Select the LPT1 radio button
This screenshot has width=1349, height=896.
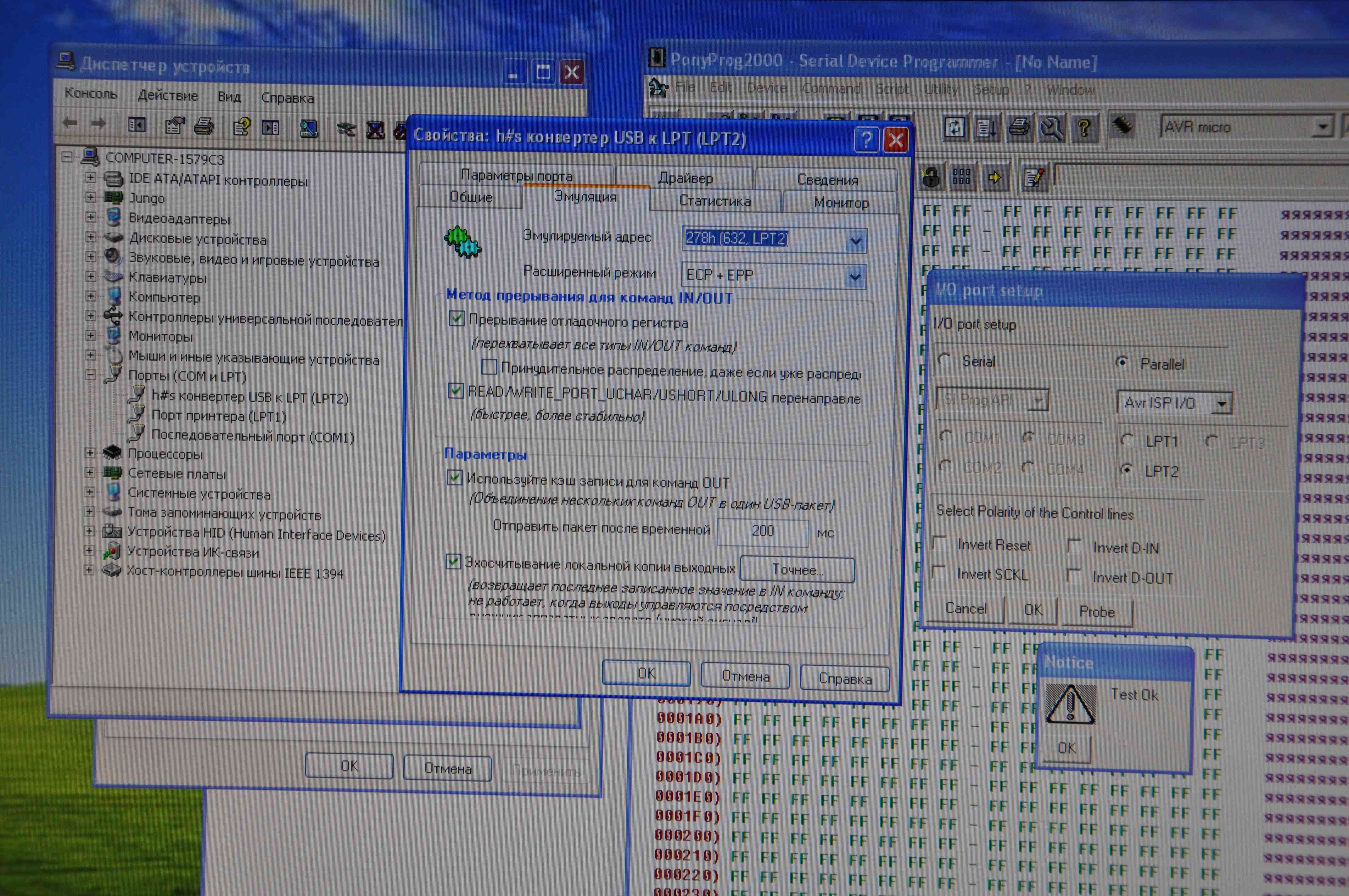pos(1127,440)
